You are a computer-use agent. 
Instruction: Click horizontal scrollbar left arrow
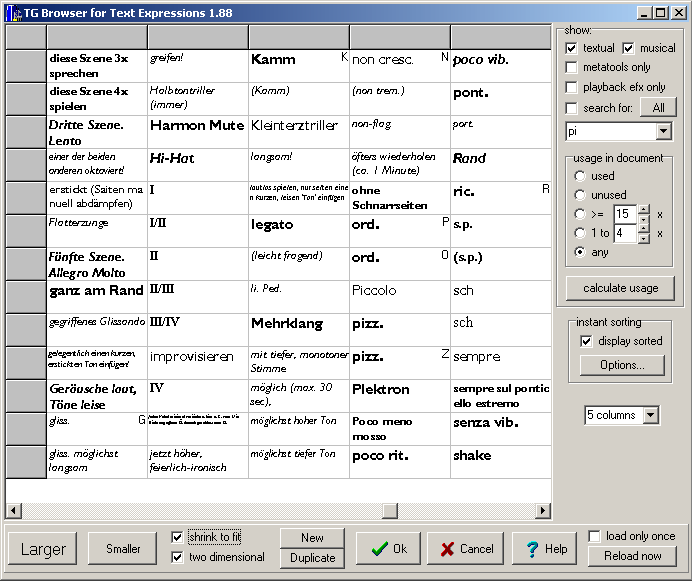(x=13, y=511)
